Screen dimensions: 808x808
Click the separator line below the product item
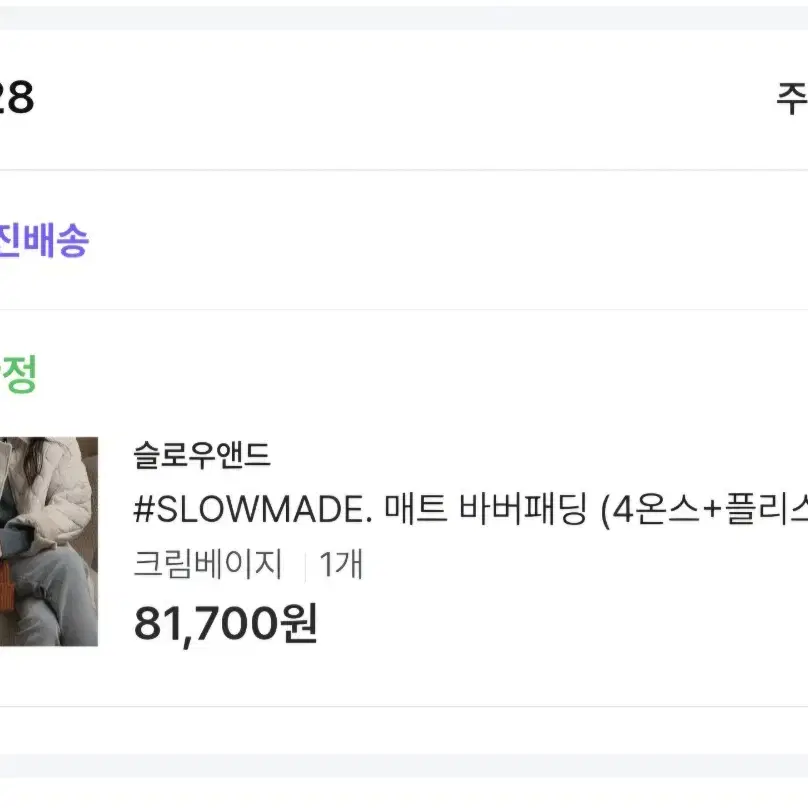(404, 706)
